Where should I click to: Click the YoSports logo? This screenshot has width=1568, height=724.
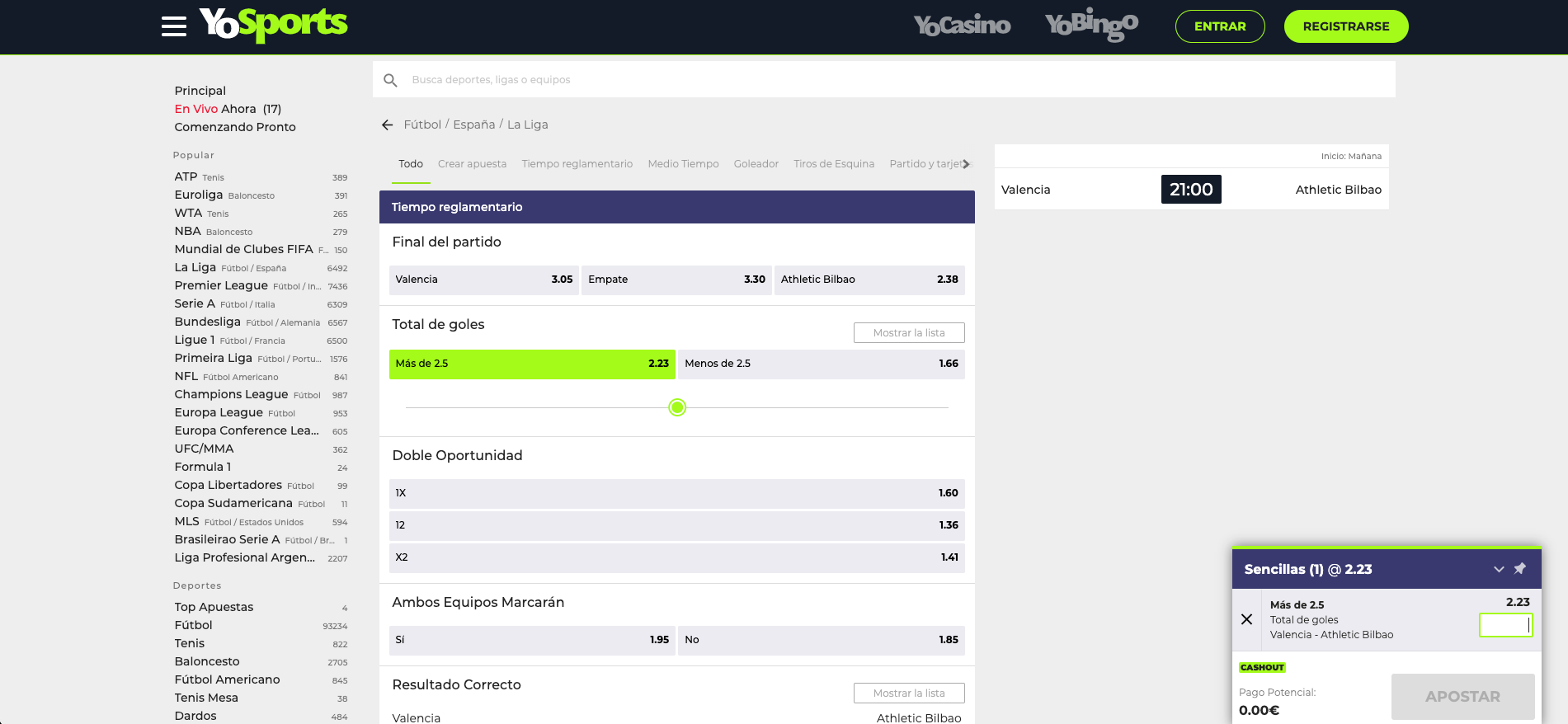click(x=273, y=24)
